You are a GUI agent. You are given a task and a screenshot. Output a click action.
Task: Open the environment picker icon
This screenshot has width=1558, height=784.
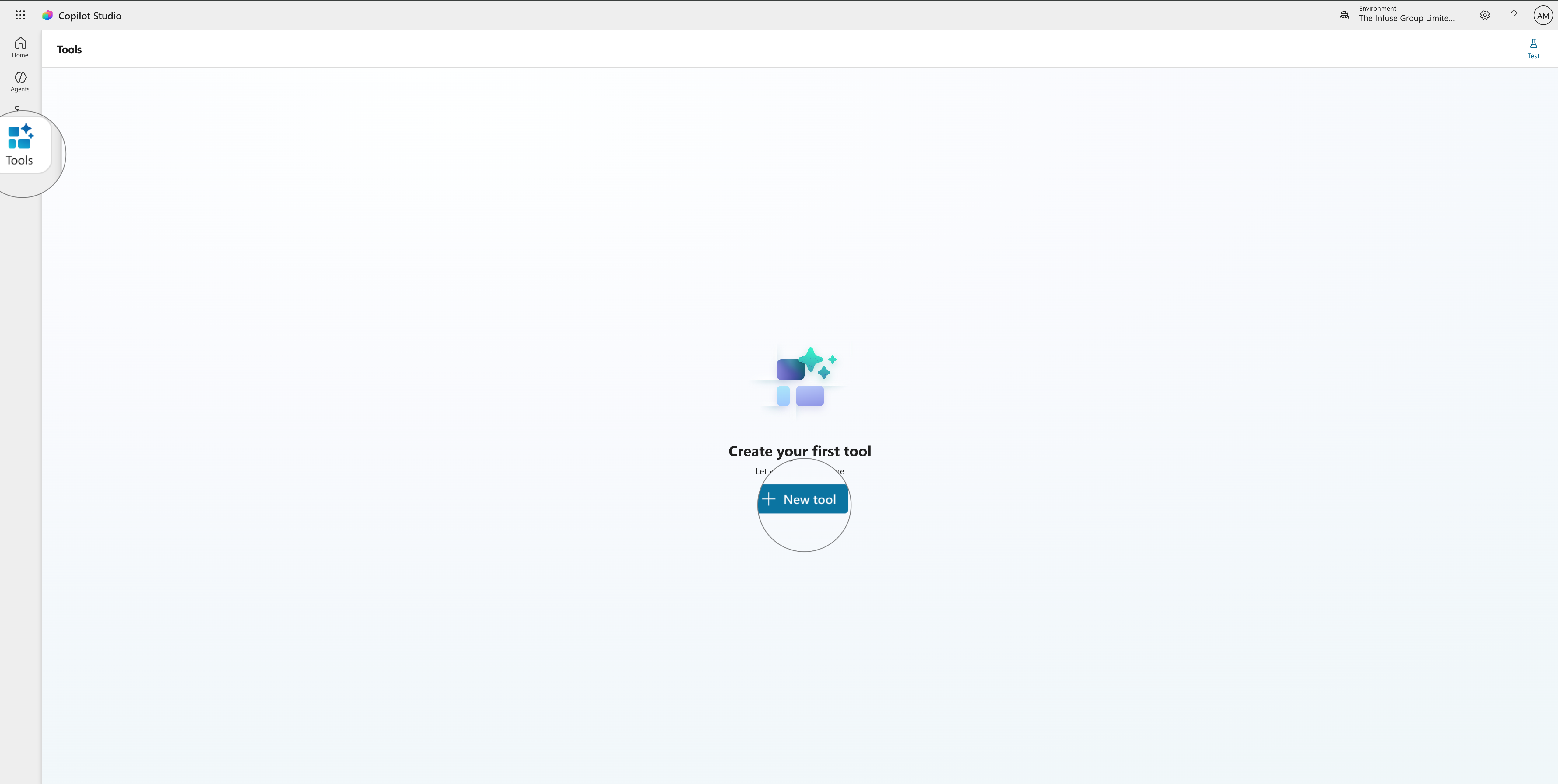[x=1344, y=15]
